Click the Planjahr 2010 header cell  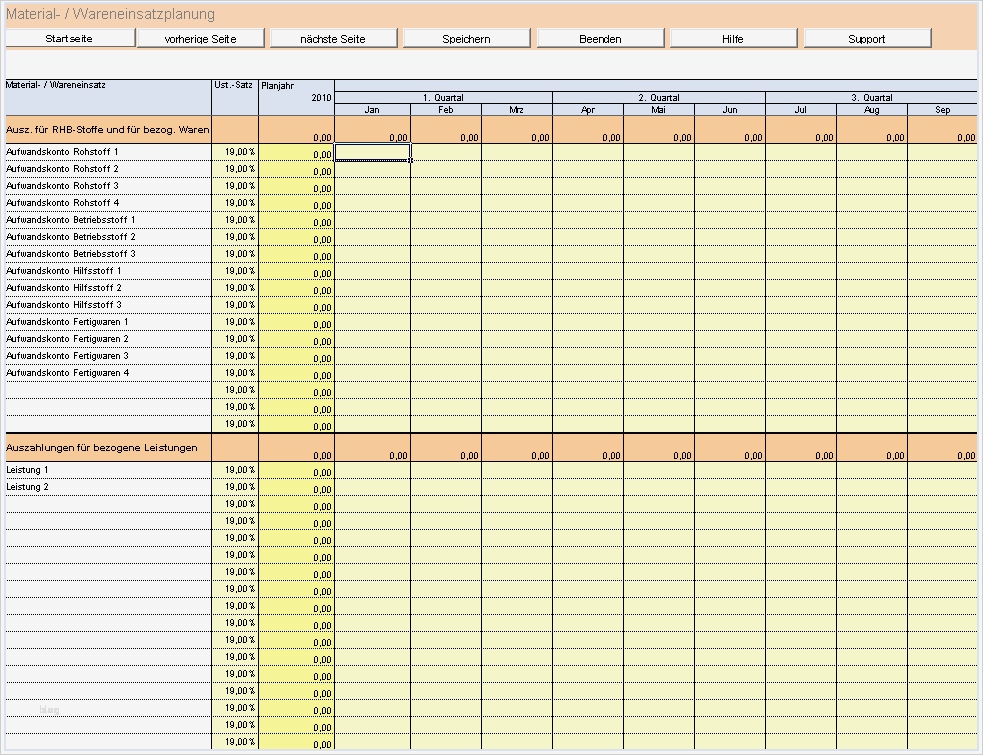point(297,97)
